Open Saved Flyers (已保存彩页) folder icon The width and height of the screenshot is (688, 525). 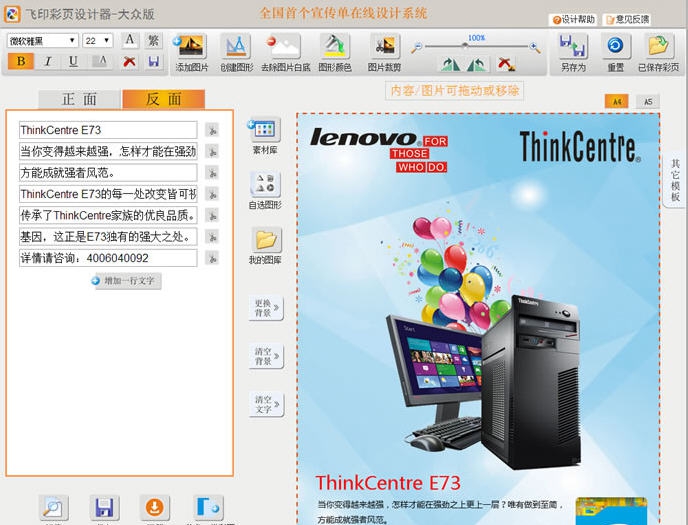[x=659, y=46]
